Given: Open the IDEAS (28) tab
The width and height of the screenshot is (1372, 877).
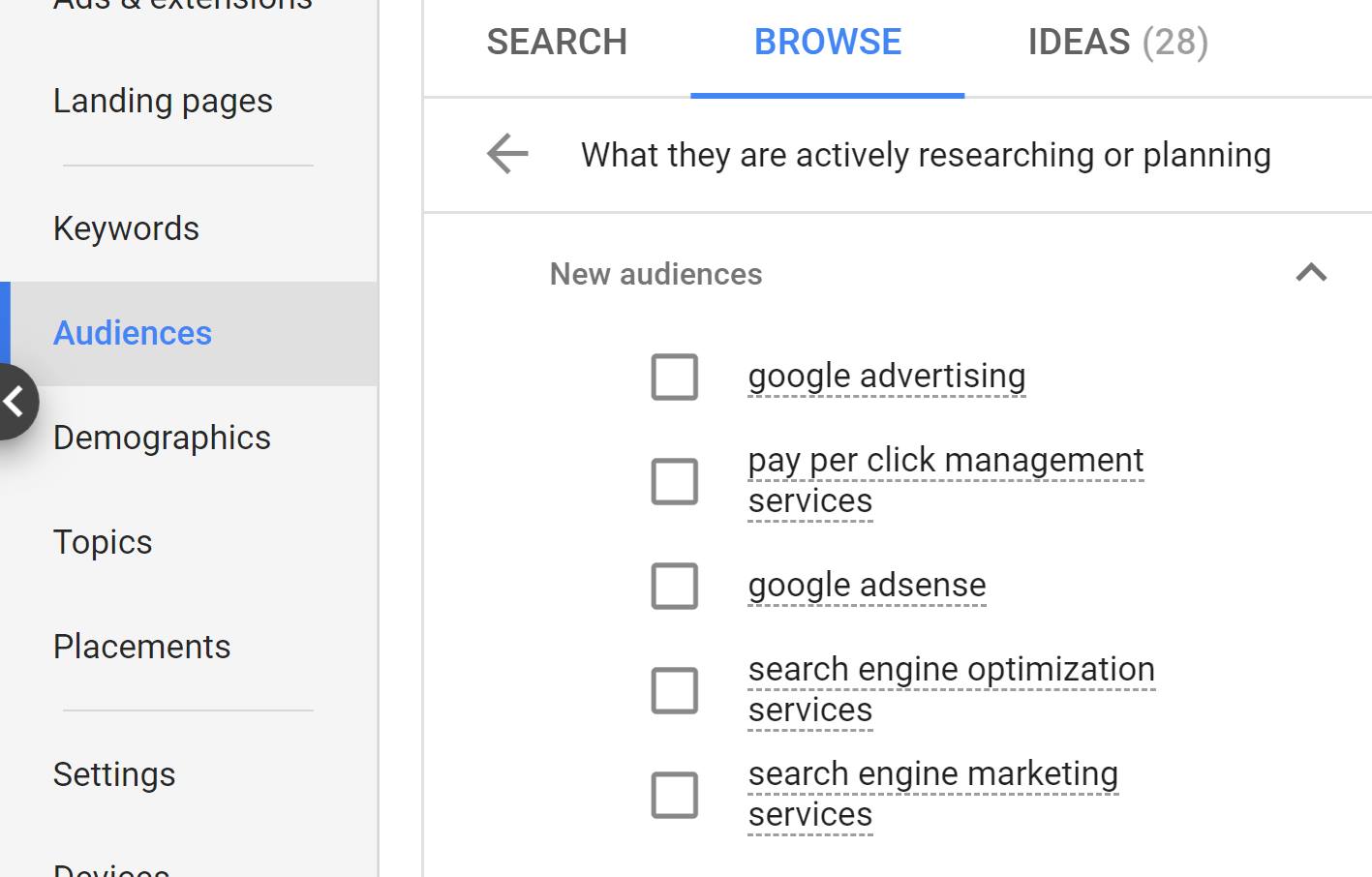Looking at the screenshot, I should tap(1118, 42).
